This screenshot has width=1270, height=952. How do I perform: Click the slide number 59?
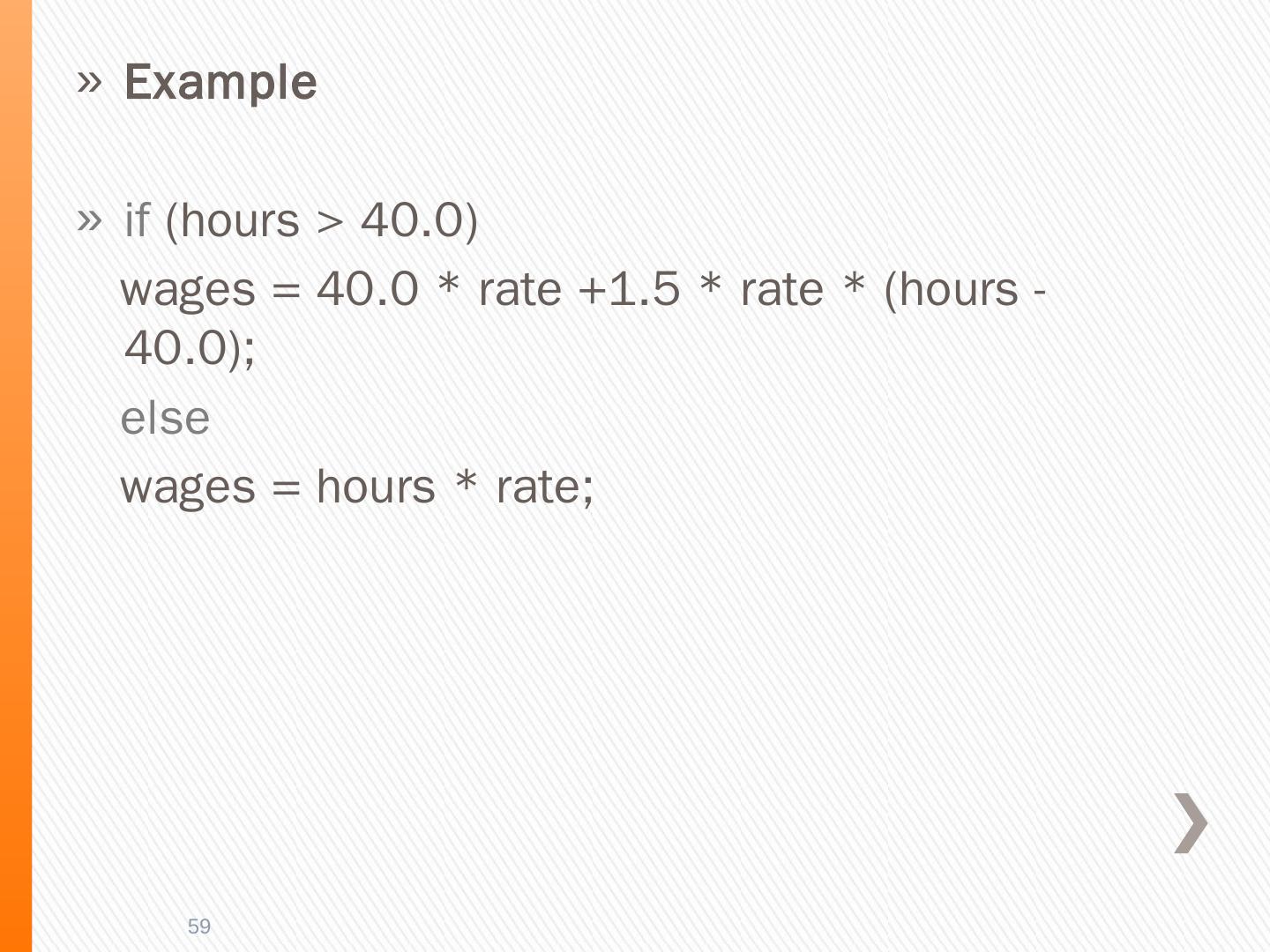(x=199, y=926)
